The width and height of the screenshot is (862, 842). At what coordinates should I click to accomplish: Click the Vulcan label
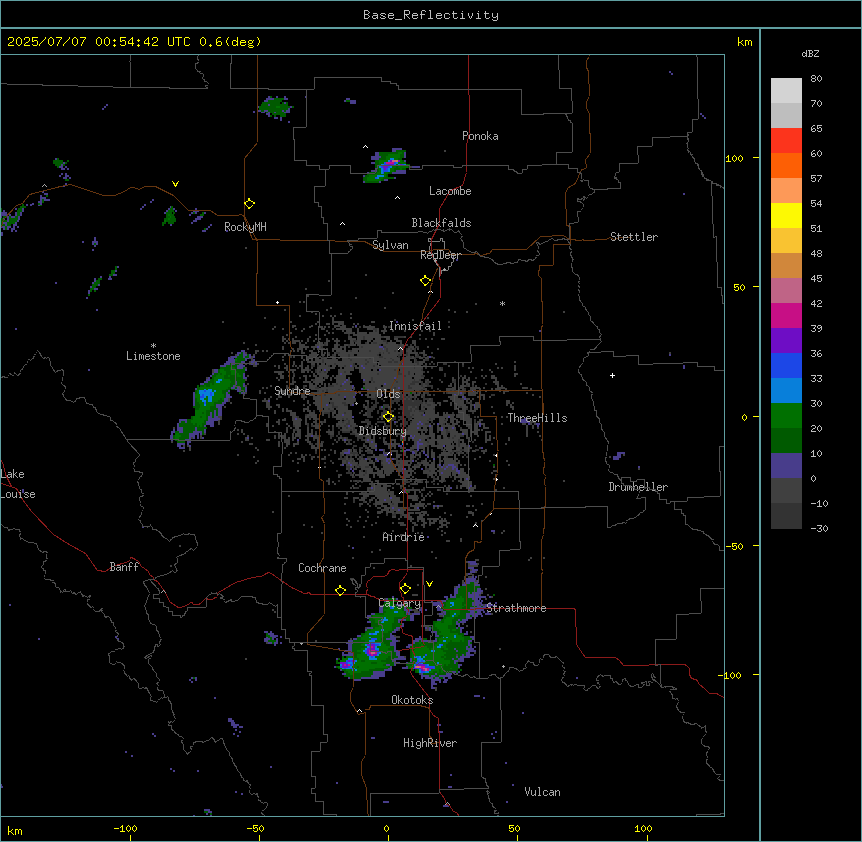pyautogui.click(x=543, y=792)
